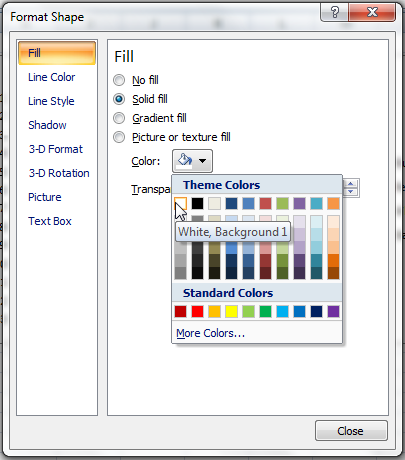Select the No fill radio button
Screen dimensions: 405x460
point(119,80)
